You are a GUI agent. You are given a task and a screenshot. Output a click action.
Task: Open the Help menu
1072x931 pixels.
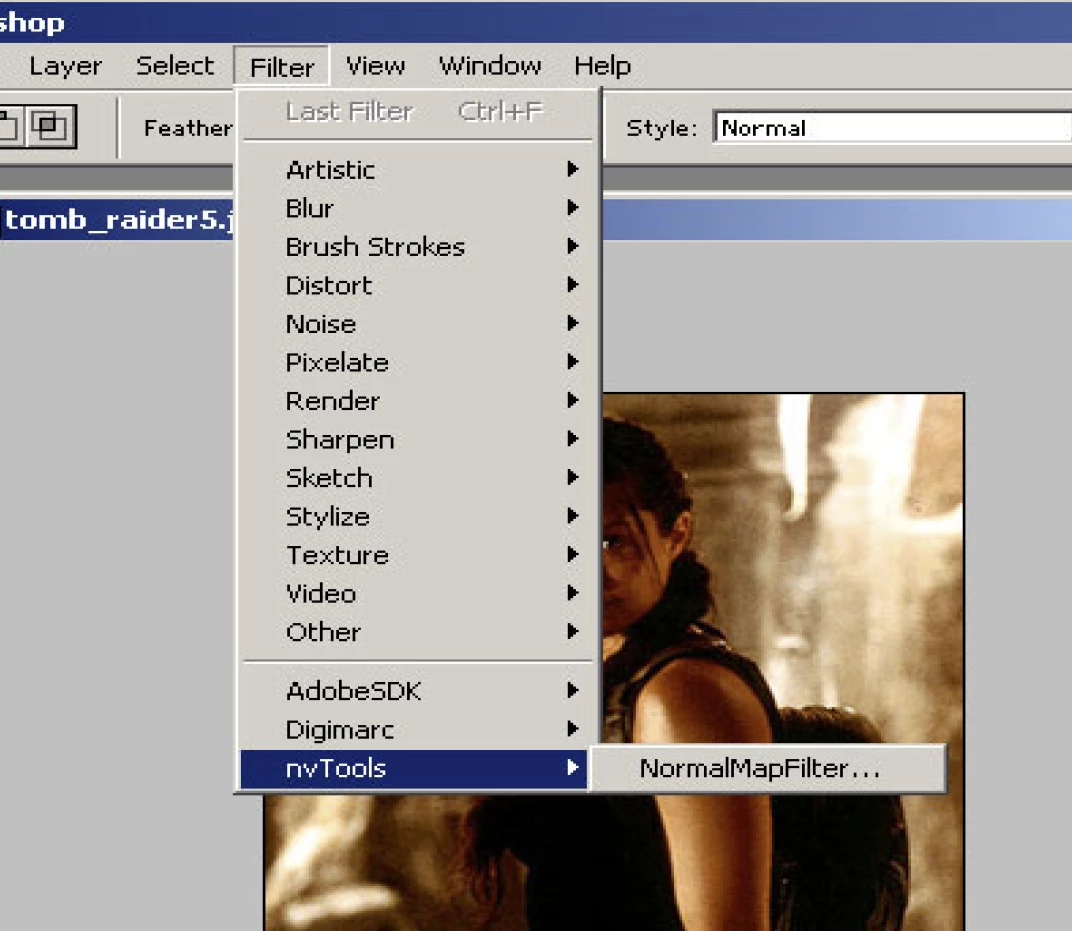point(602,66)
